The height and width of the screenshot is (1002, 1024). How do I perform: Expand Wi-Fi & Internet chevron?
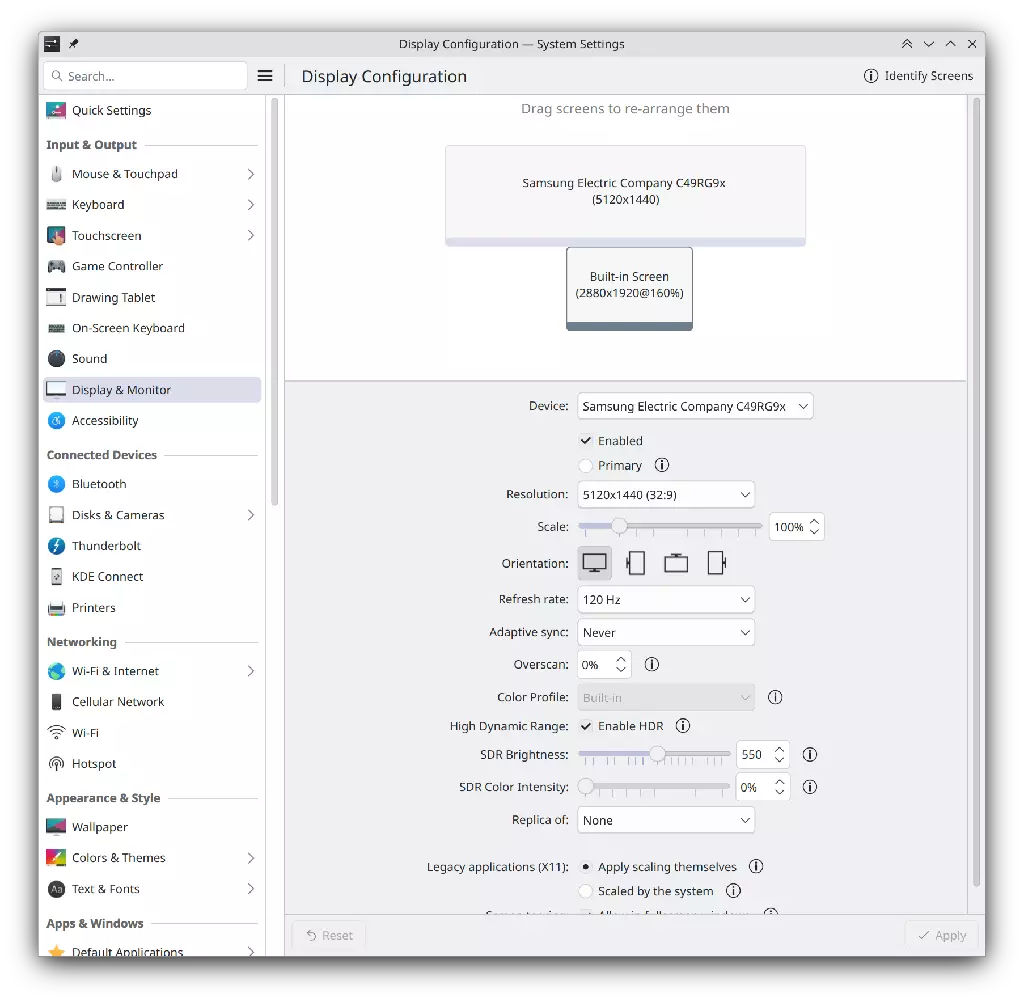251,671
